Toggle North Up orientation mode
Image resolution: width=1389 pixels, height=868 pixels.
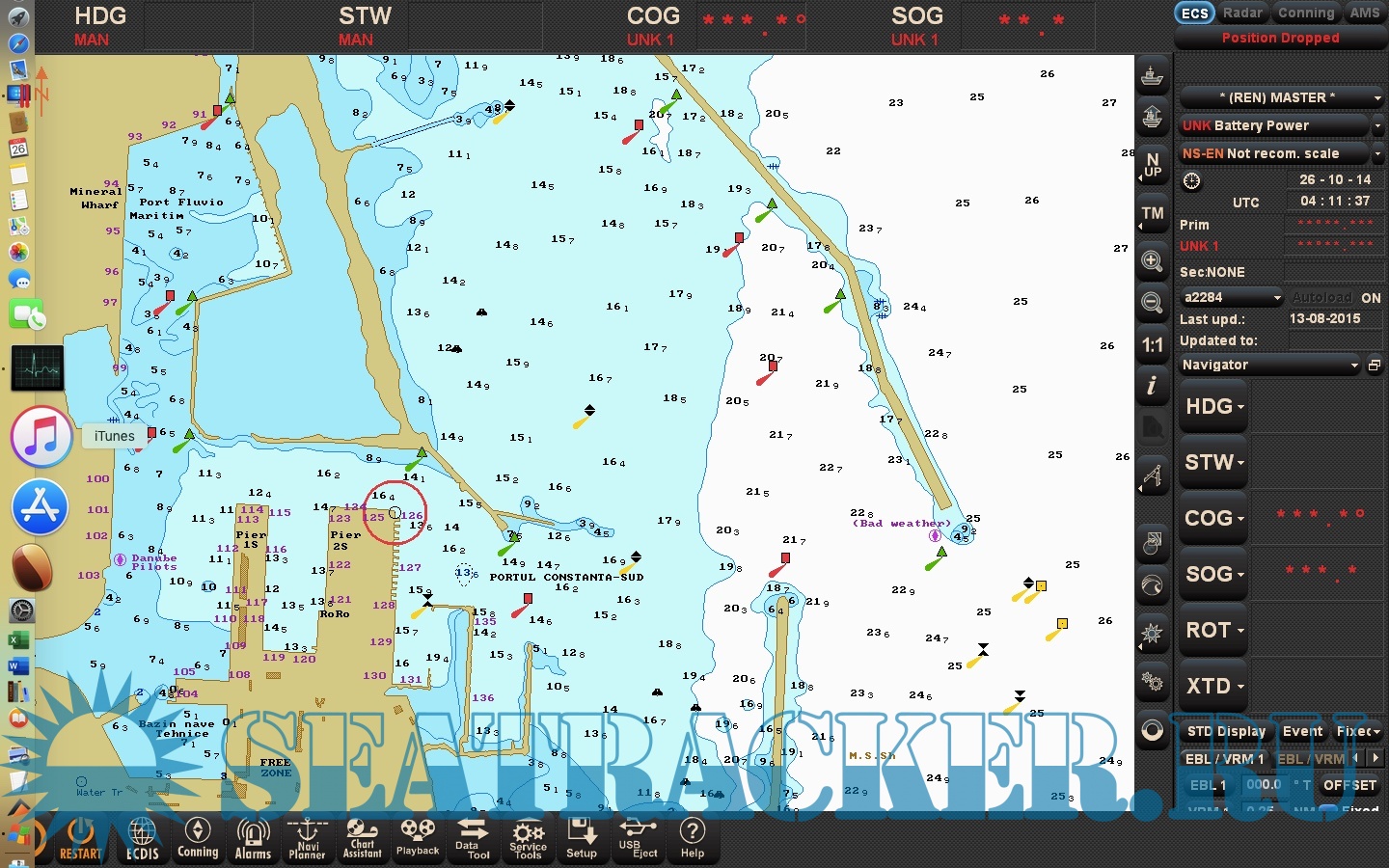coord(1152,165)
